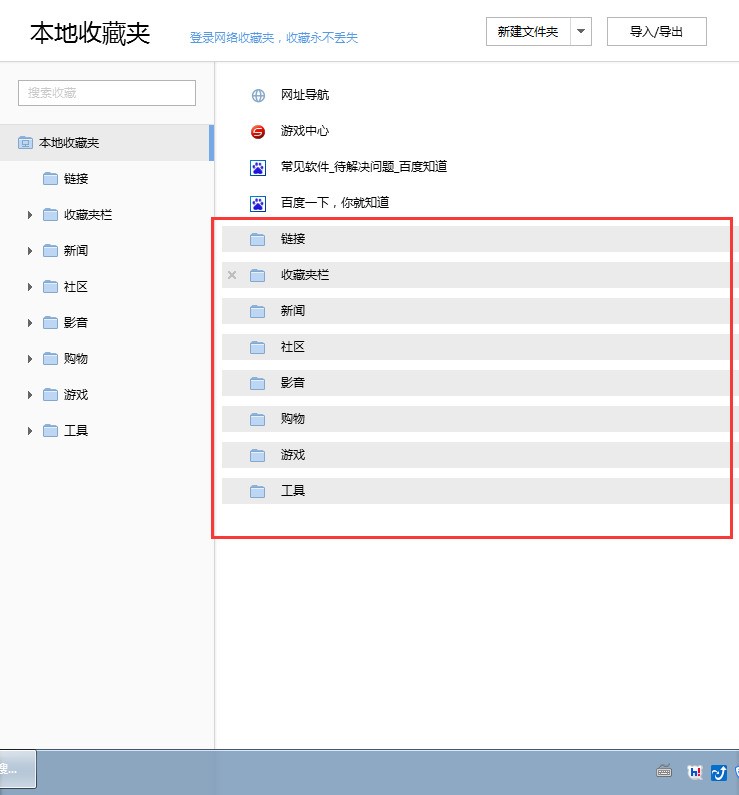739x795 pixels.
Task: Click the red Sogou 游戏中心 icon
Action: (258, 132)
